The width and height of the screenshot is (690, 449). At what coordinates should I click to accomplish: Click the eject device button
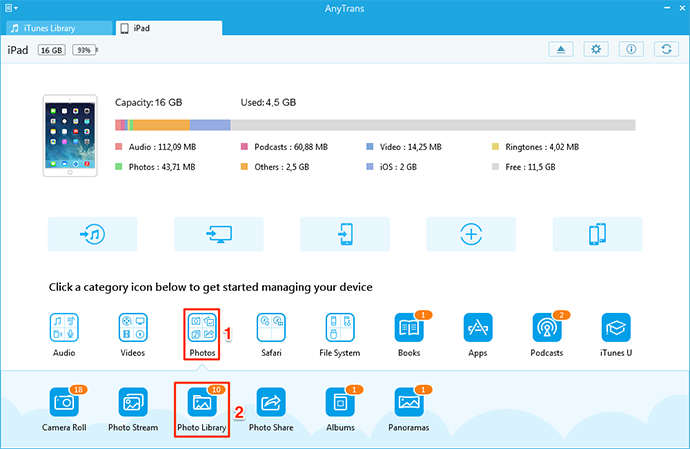[561, 49]
